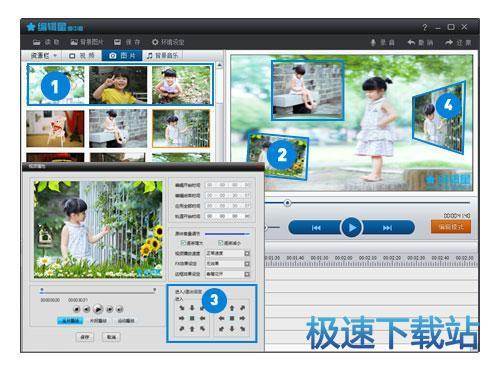Click the up arrow in exit direction grid
Screen dimensions: 500x370
pyautogui.click(x=232, y=308)
